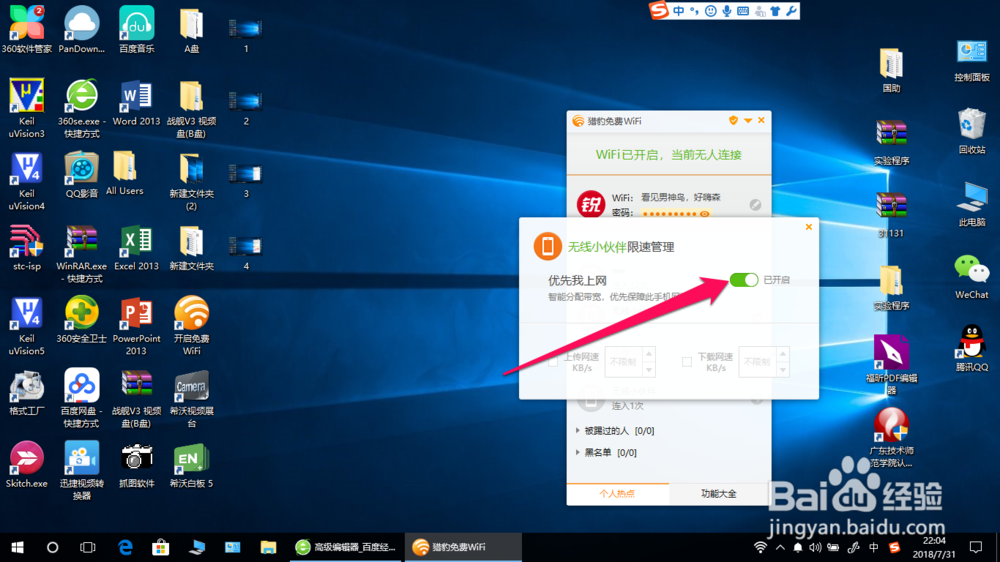This screenshot has height=562, width=1000.
Task: Open 福昕PDF编辑器 desktop icon
Action: tap(891, 364)
